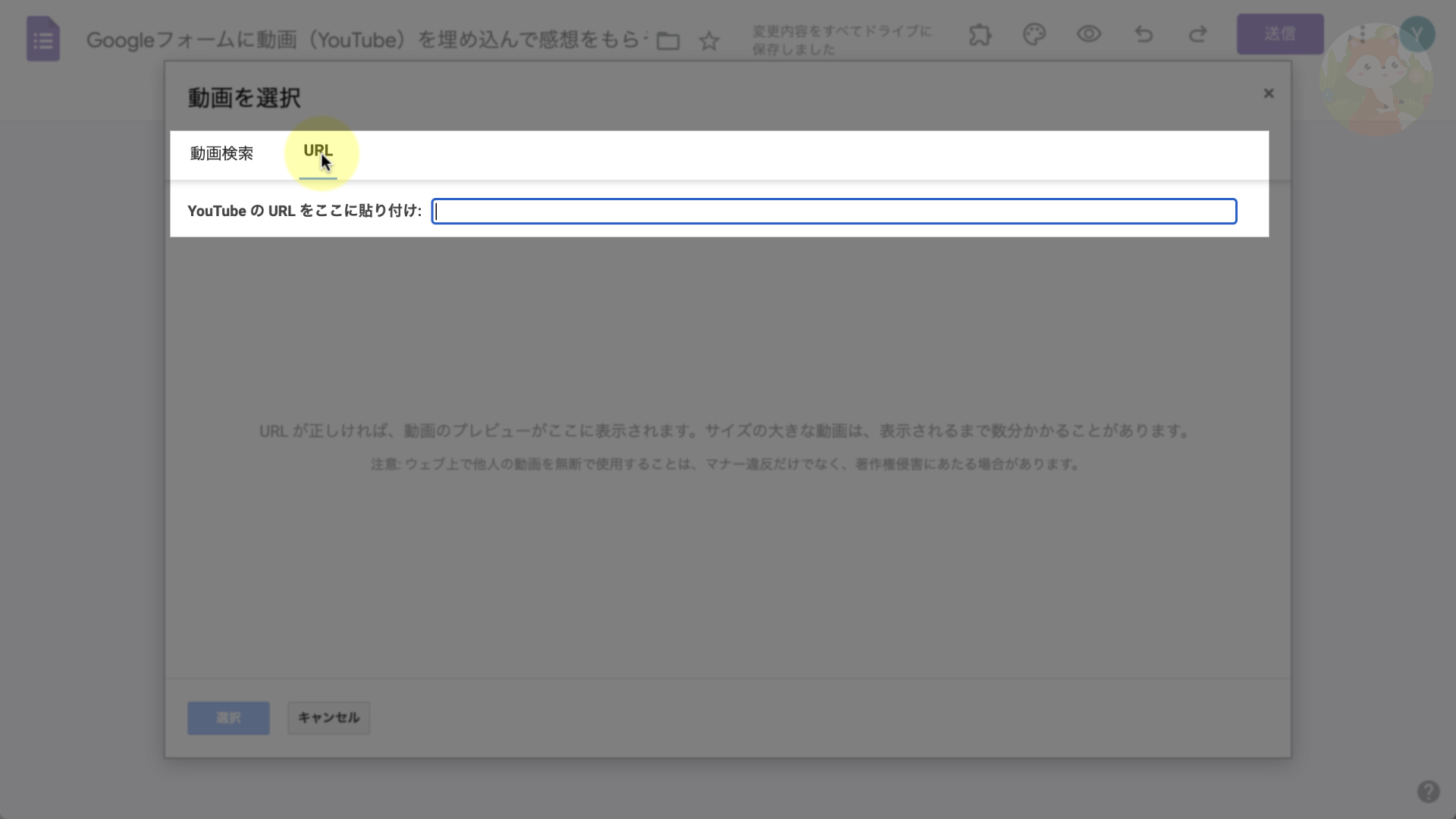Open the theme palette customization icon
The width and height of the screenshot is (1456, 819).
(x=1034, y=34)
